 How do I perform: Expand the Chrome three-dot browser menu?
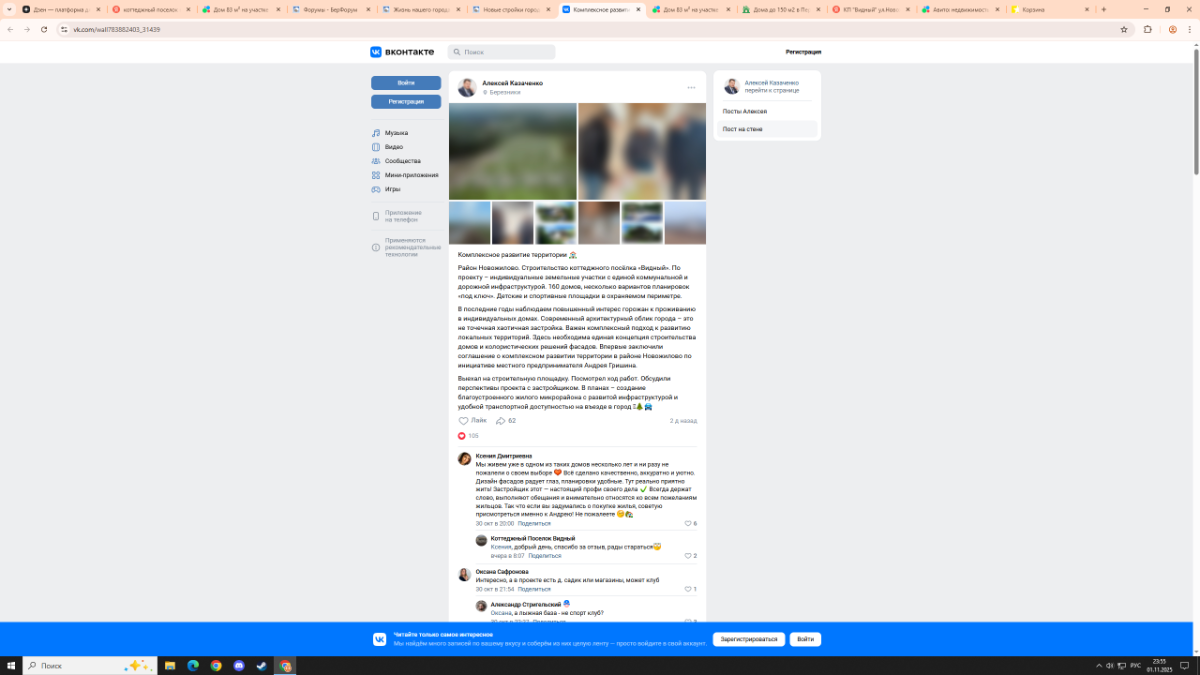[x=1190, y=29]
